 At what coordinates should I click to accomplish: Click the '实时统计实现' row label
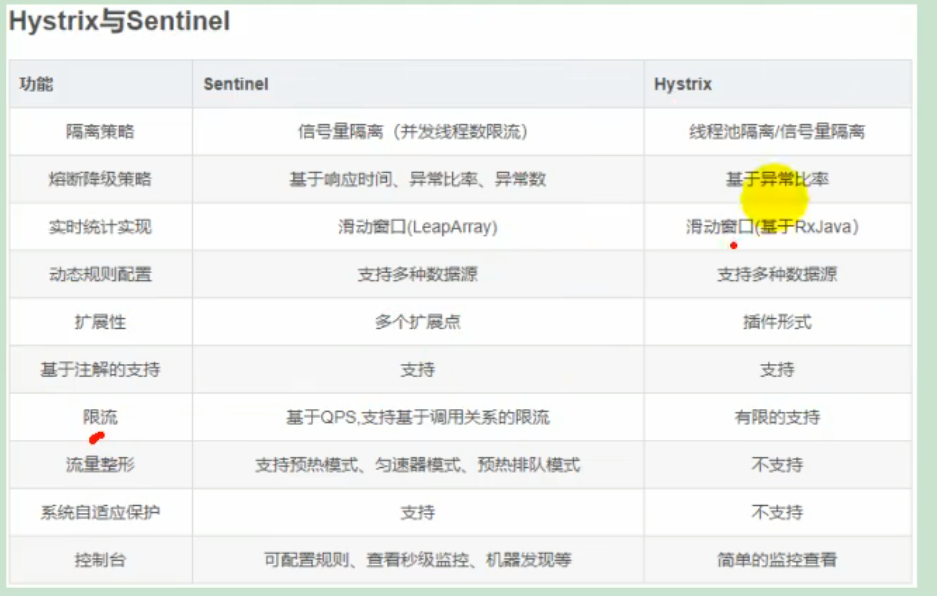(100, 227)
